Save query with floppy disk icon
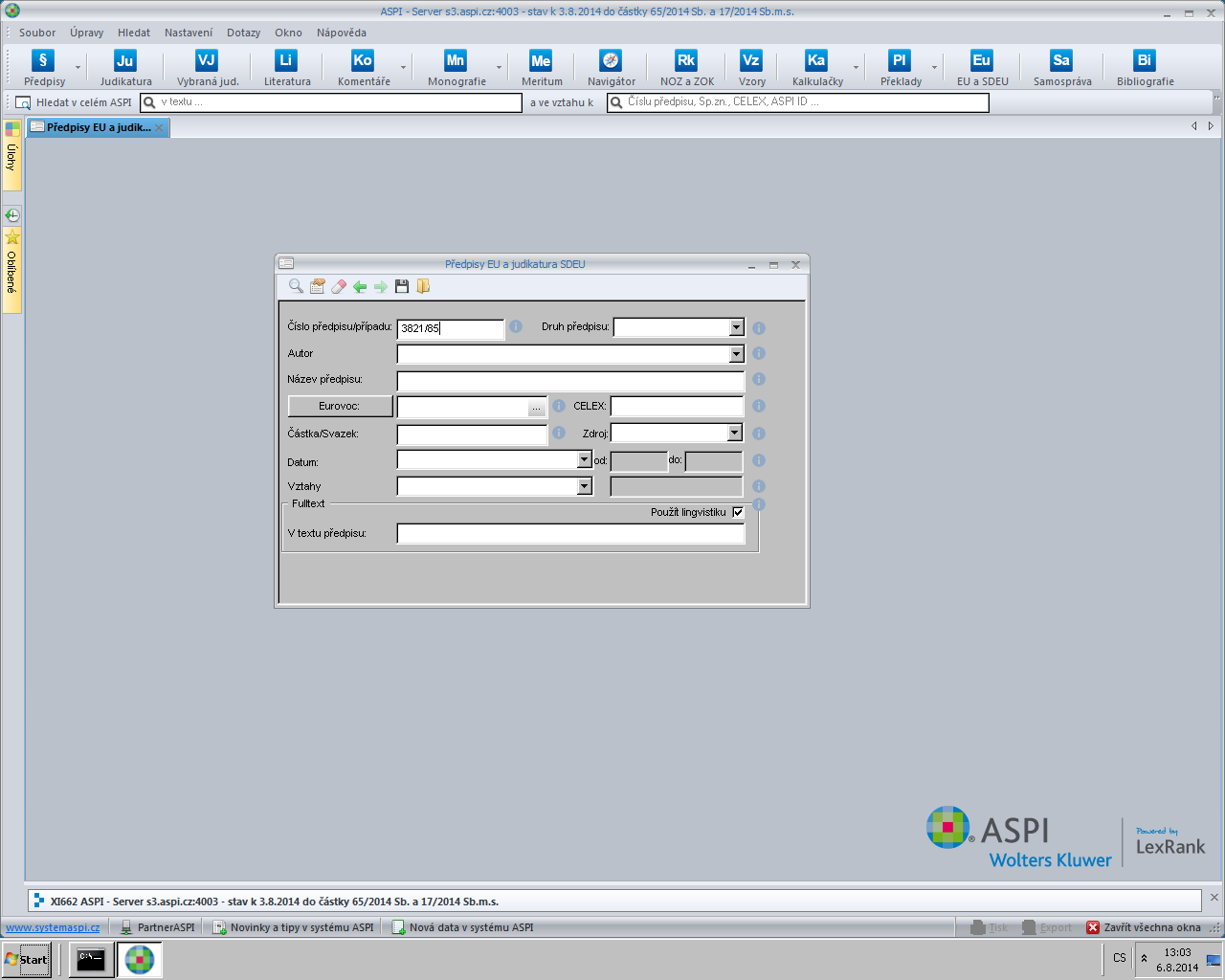This screenshot has height=980, width=1225. tap(402, 286)
